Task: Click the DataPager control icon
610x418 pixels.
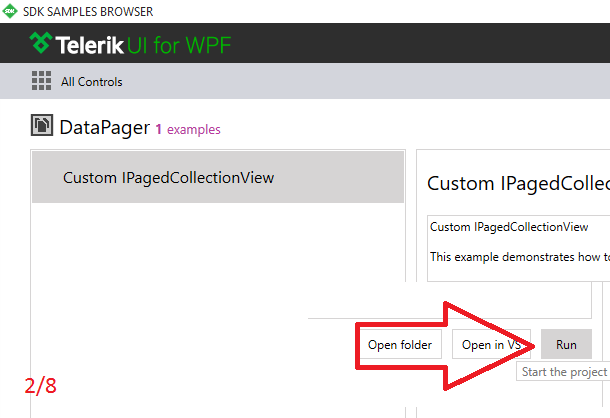Action: (x=42, y=125)
